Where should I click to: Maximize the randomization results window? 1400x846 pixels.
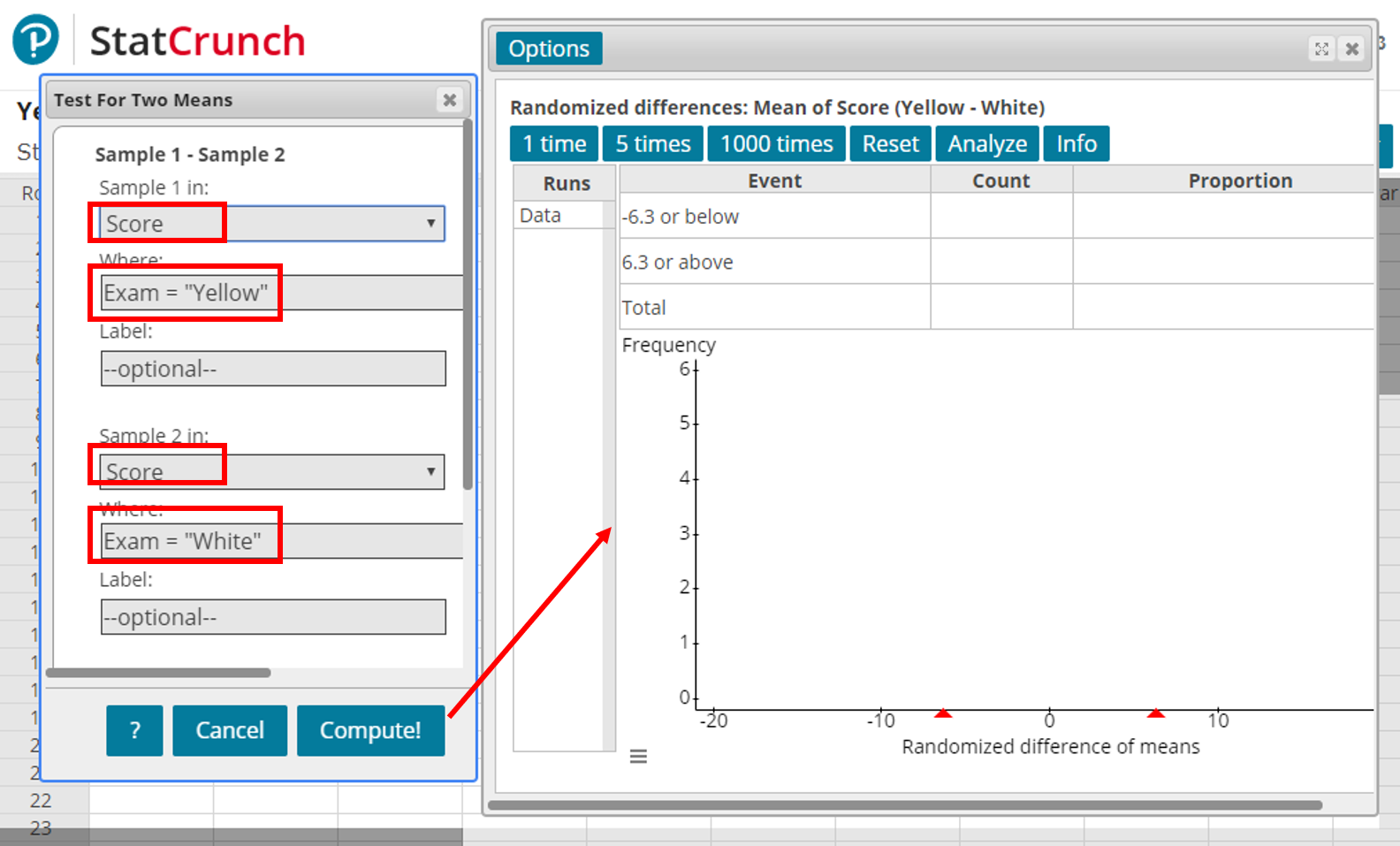tap(1321, 49)
